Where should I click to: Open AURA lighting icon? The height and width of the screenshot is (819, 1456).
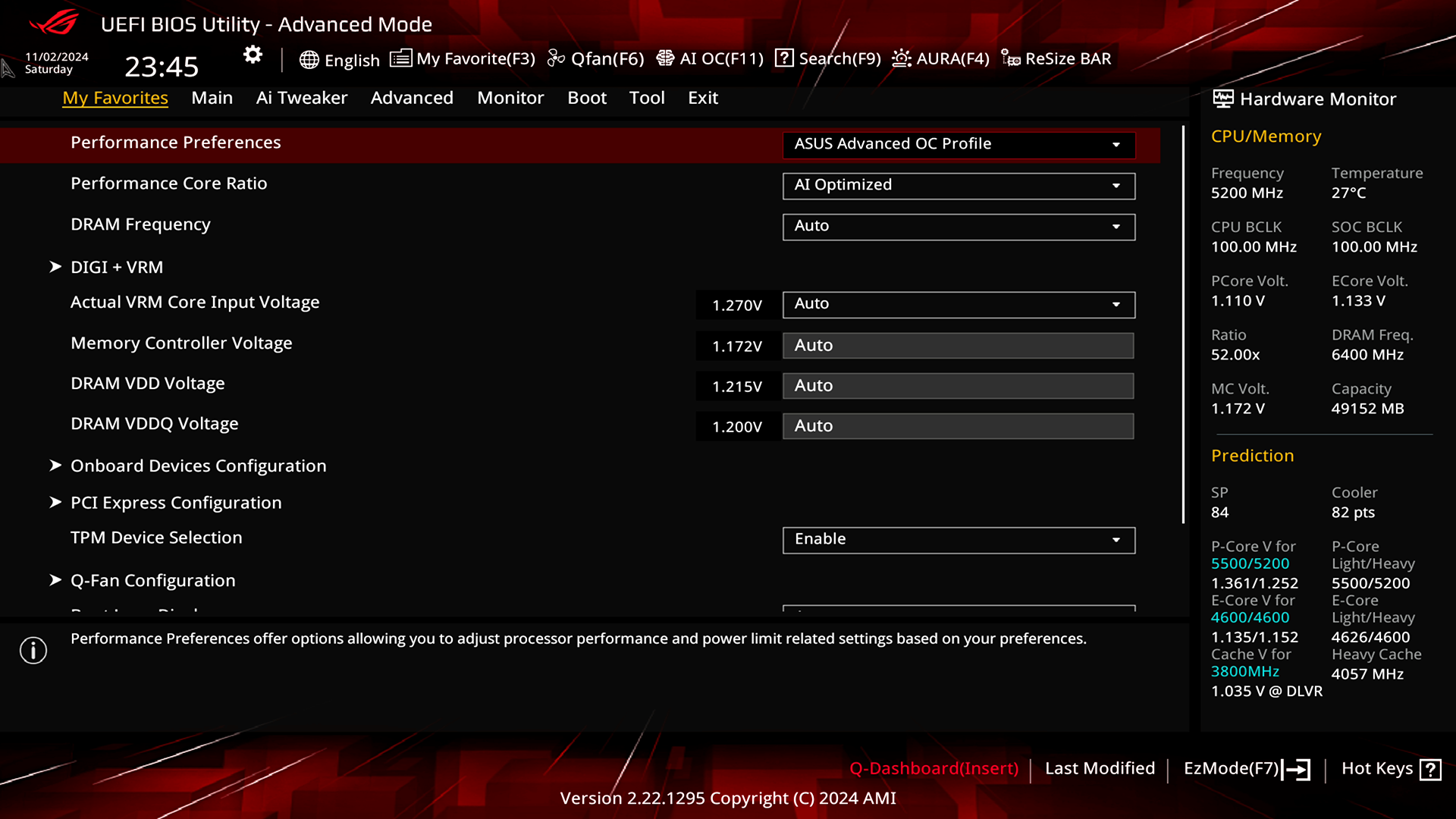pos(901,58)
